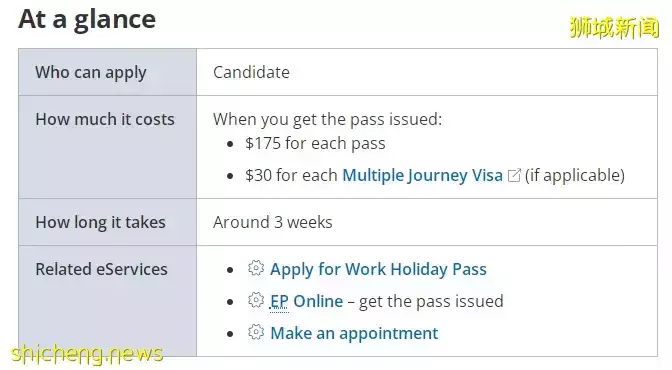The image size is (672, 370).
Task: Click the gear icon beside Apply for Work Holiday Pass
Action: click(x=256, y=268)
